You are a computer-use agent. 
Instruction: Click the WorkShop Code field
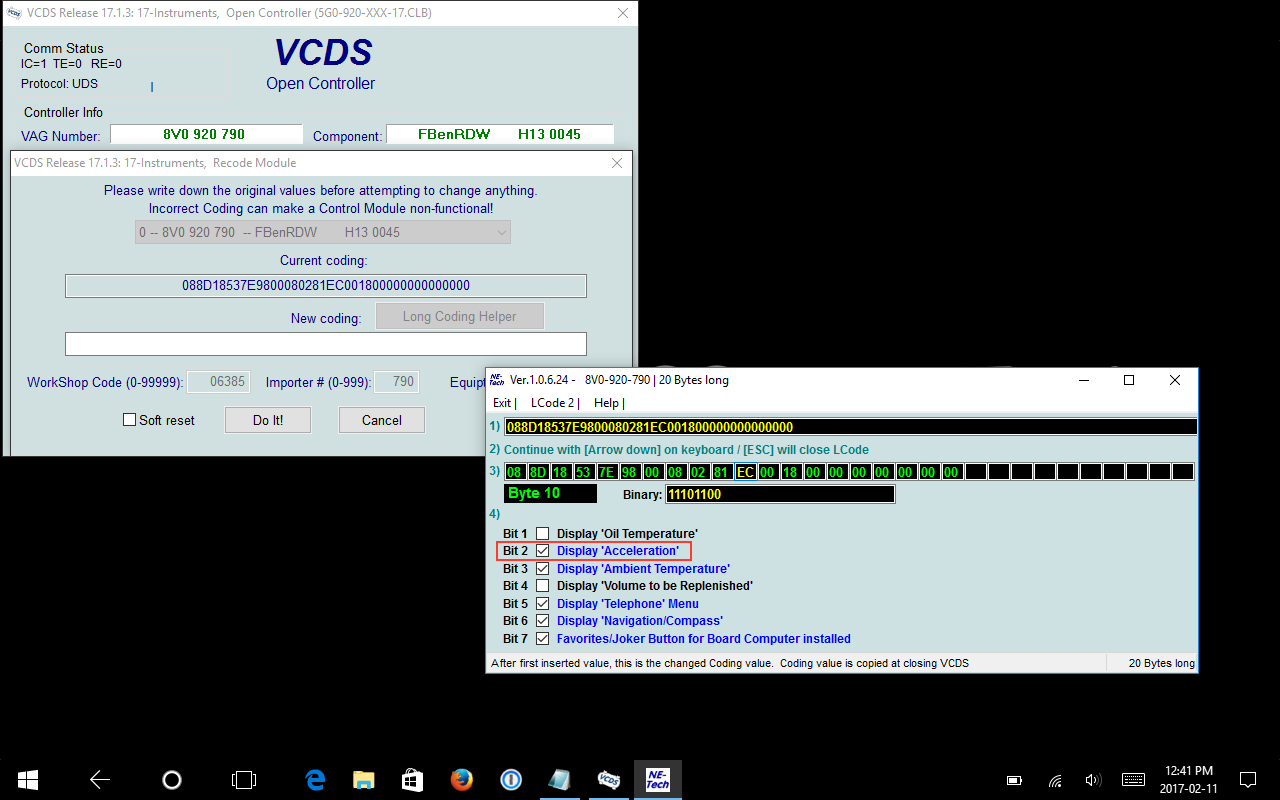219,382
